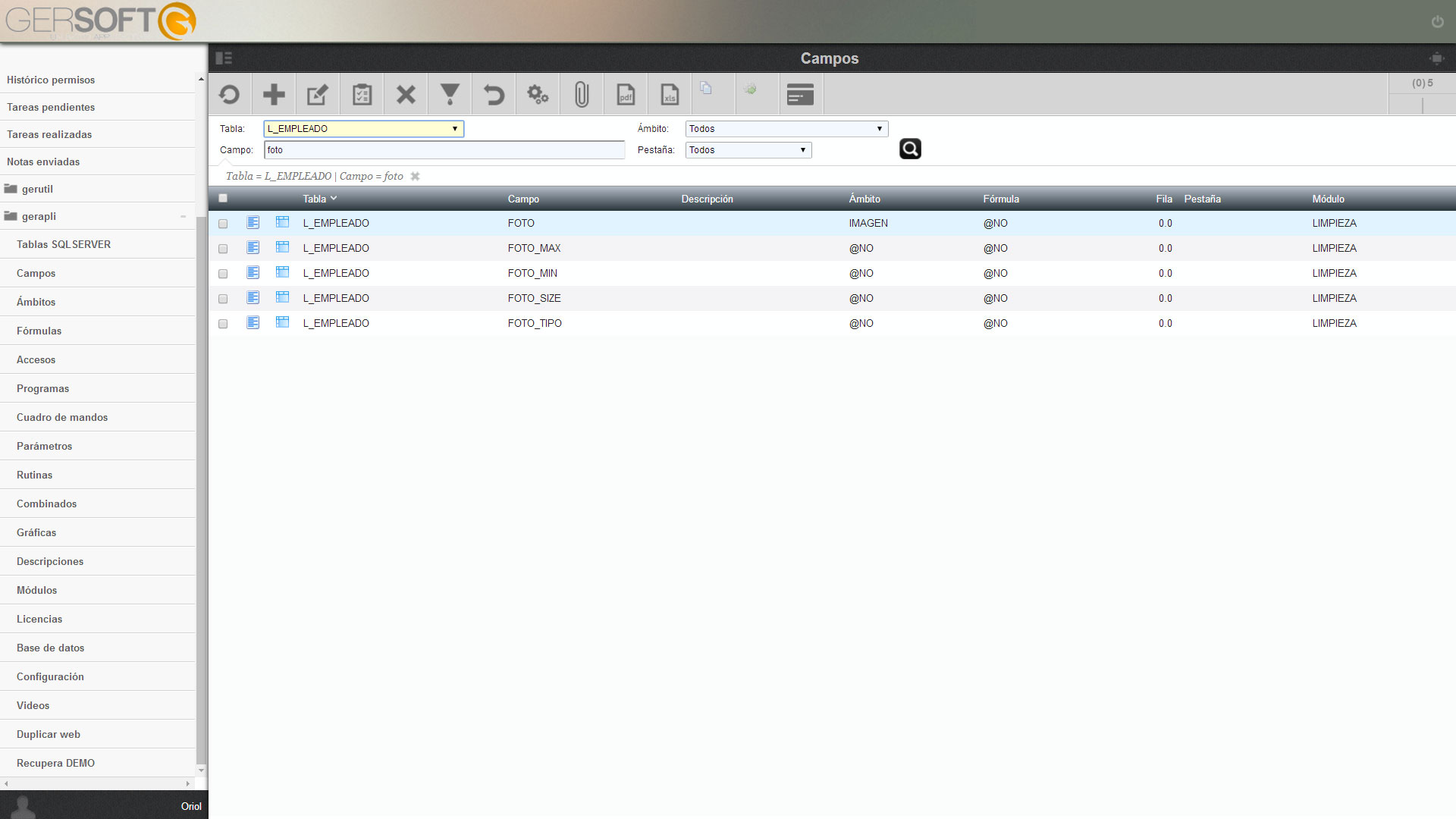Select the FOTO_TIPO field cell
The image size is (1456, 819).
[x=535, y=323]
